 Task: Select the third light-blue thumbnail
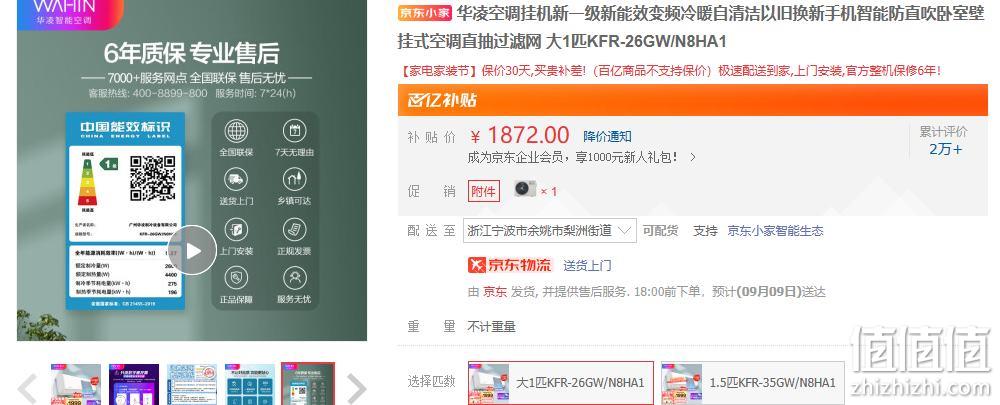click(192, 384)
